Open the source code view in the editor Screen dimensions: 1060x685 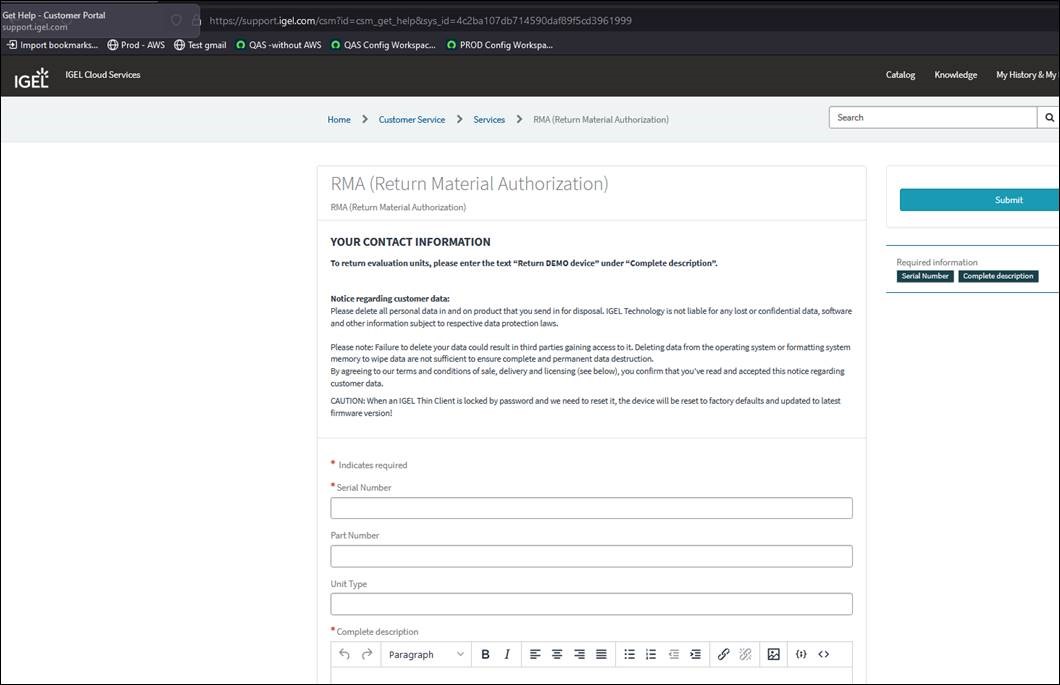(823, 654)
